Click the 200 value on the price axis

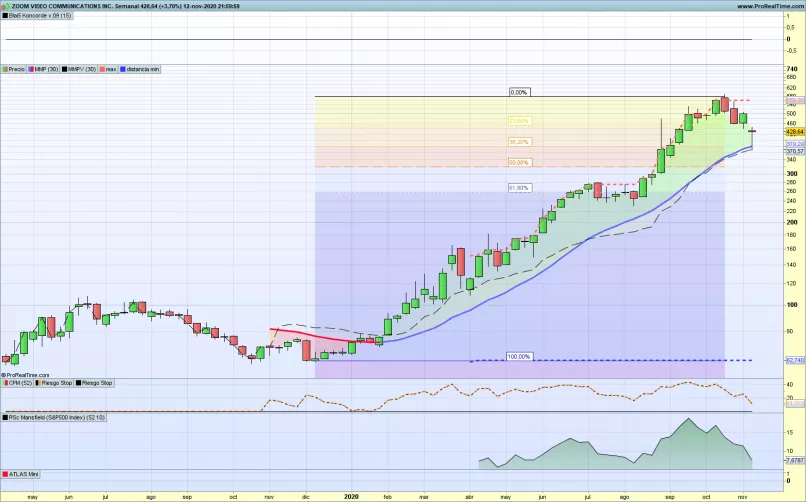pyautogui.click(x=792, y=222)
